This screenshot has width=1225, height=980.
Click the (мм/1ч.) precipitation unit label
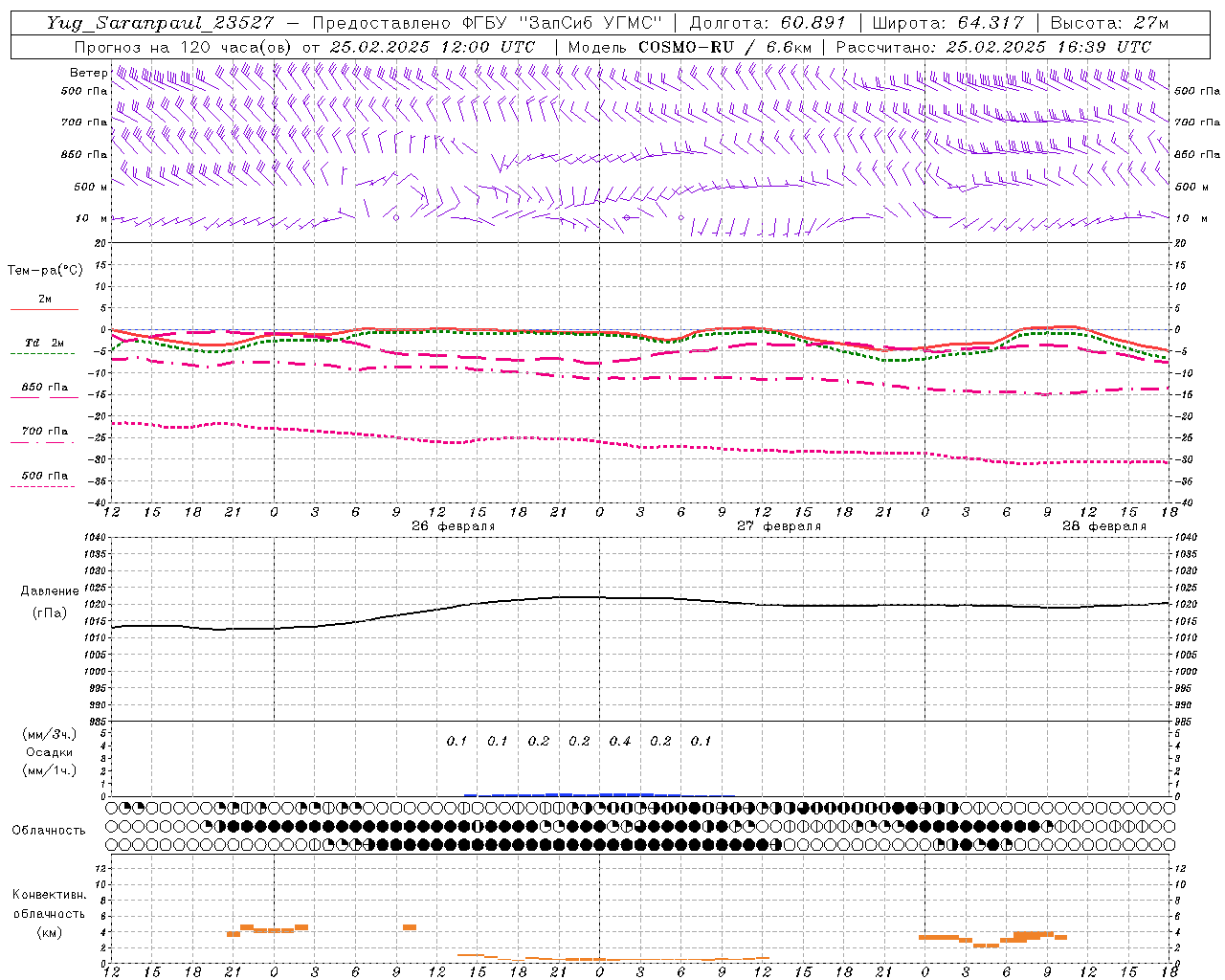(x=49, y=770)
